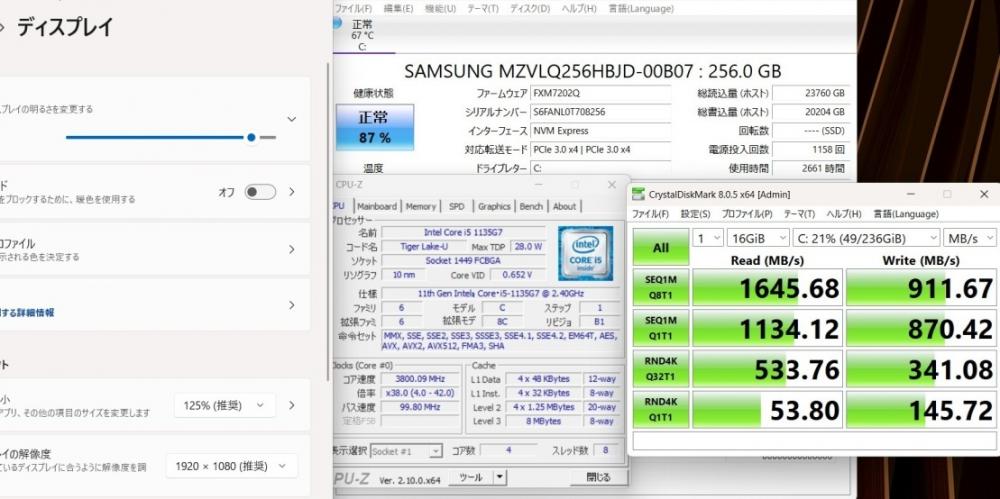
Task: Open the test count dropdown showing 1
Action: pos(708,238)
